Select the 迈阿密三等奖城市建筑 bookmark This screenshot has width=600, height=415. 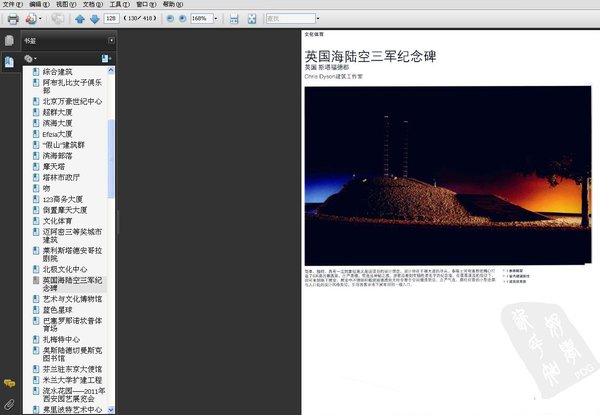(72, 236)
